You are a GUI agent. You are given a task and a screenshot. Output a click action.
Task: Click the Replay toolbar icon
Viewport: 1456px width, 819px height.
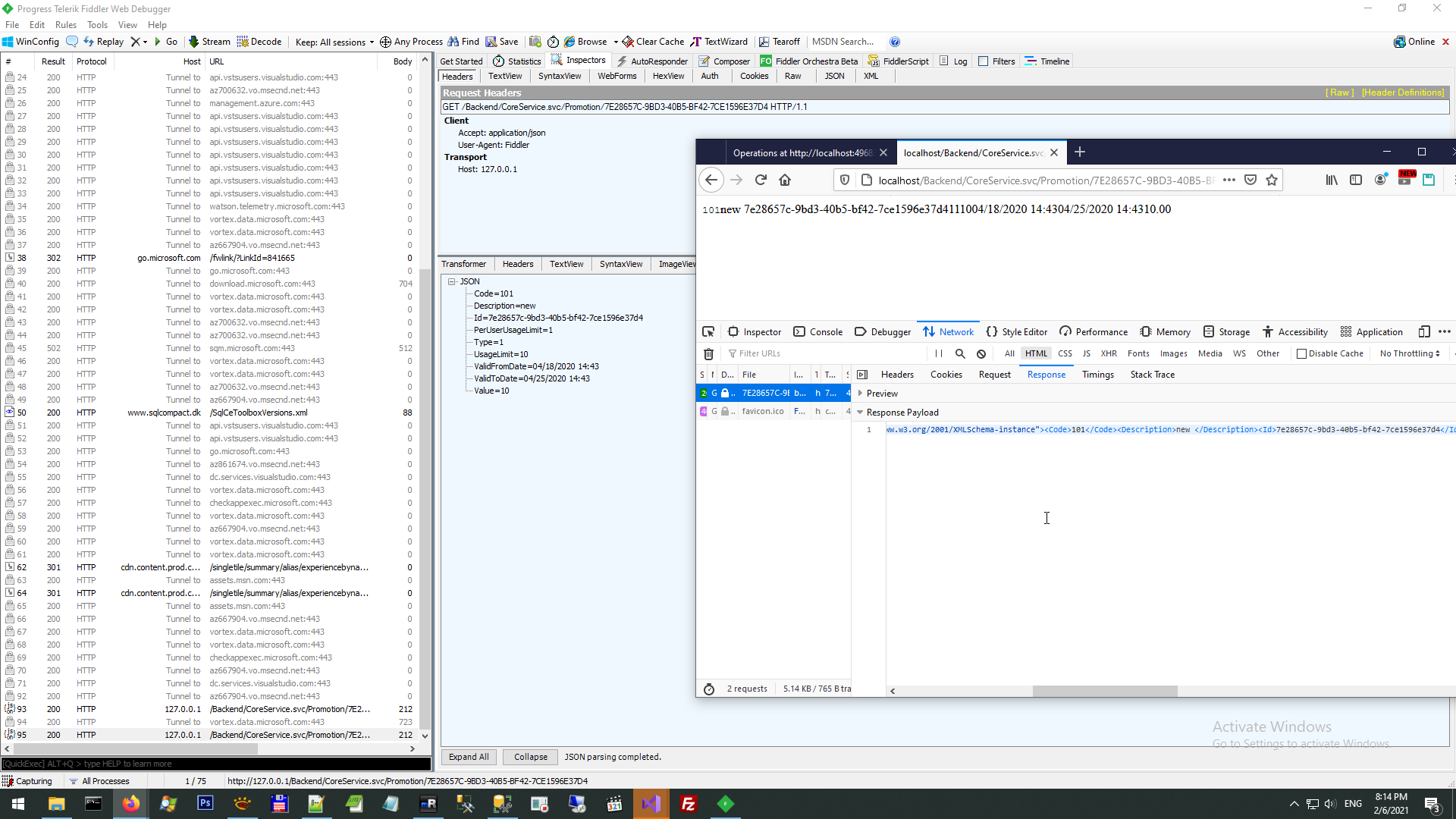[89, 42]
